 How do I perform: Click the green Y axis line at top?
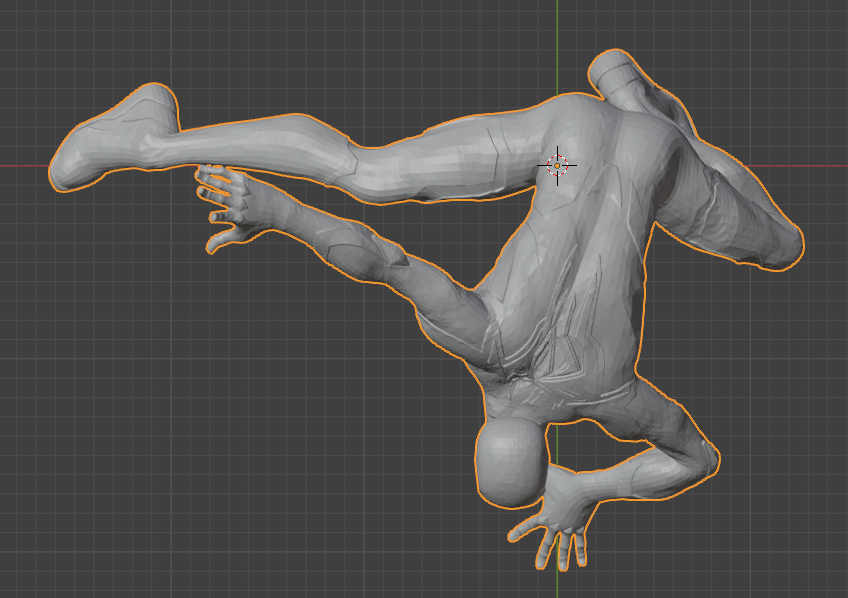[557, 30]
